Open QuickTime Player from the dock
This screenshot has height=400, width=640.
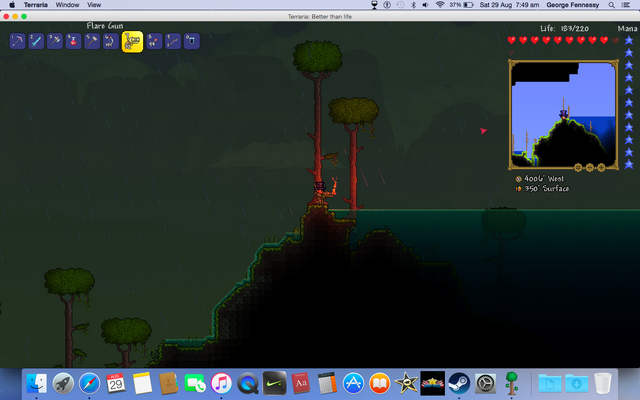[x=248, y=384]
